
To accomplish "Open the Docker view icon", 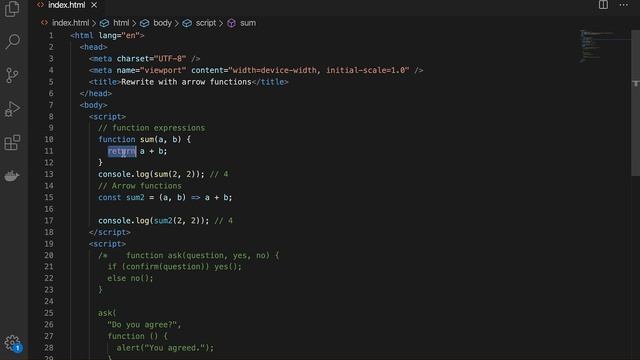I will pyautogui.click(x=12, y=176).
